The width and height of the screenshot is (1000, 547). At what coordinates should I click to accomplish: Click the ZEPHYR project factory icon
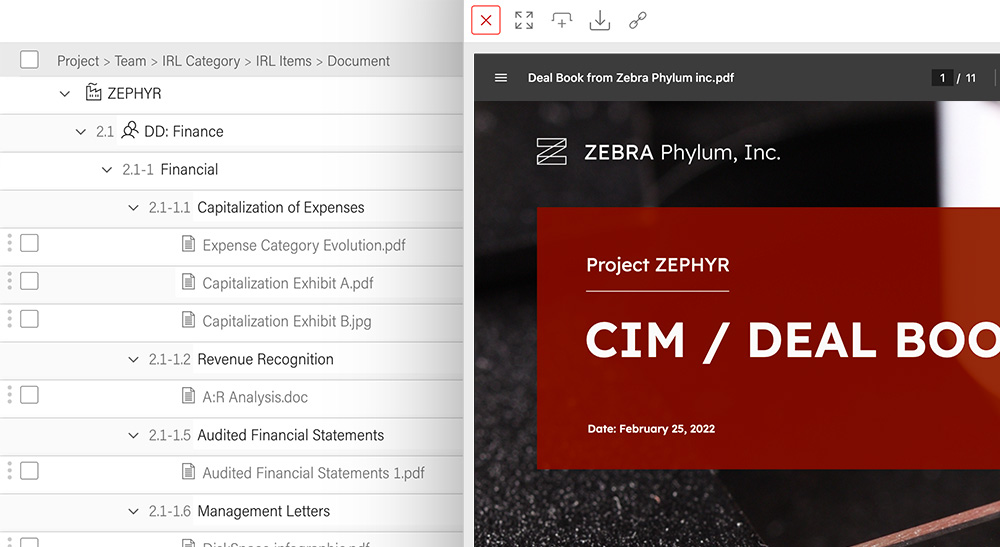coord(93,92)
